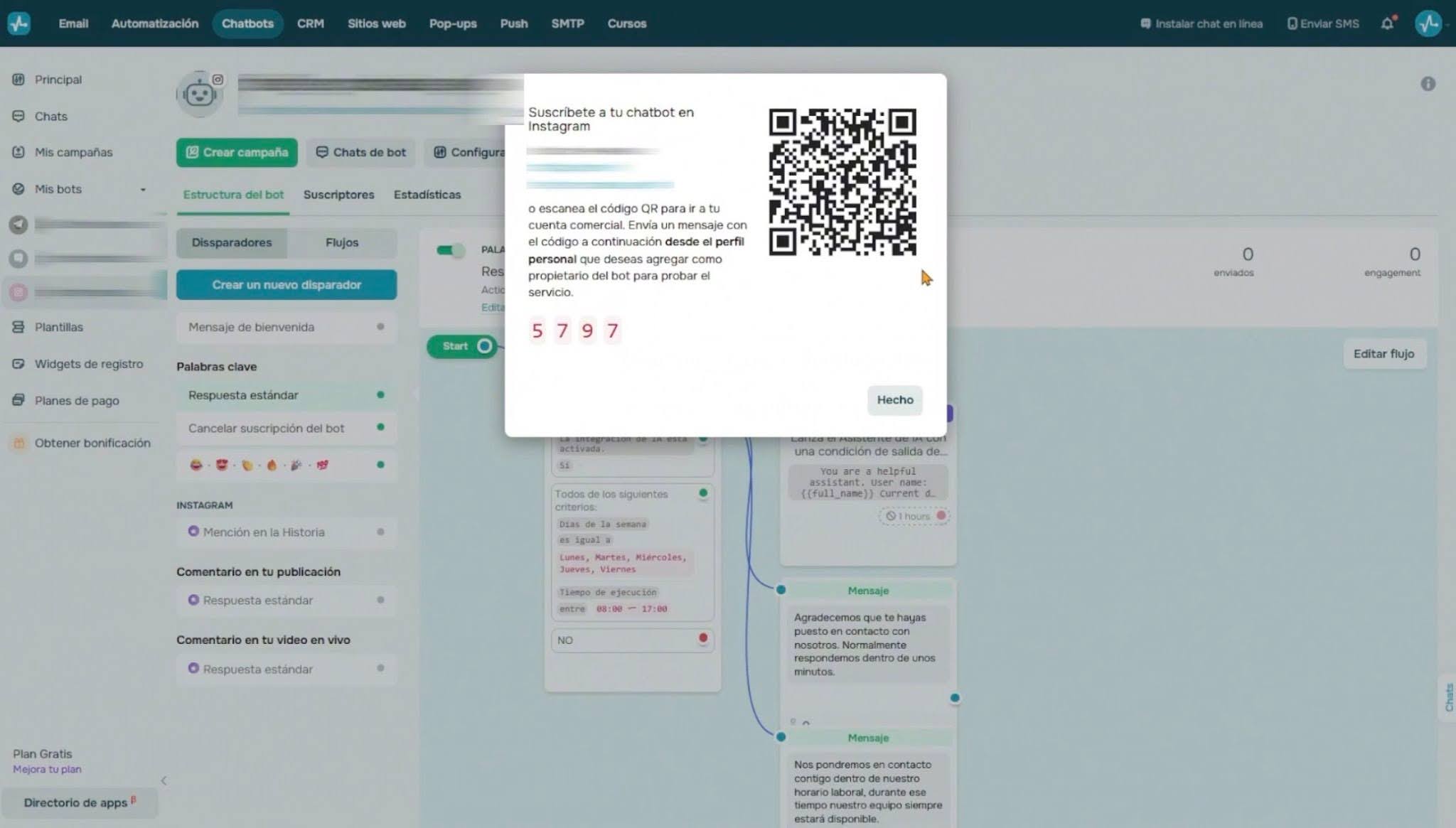Expand the Mis bots dropdown arrow
This screenshot has height=828, width=1456.
pyautogui.click(x=143, y=190)
